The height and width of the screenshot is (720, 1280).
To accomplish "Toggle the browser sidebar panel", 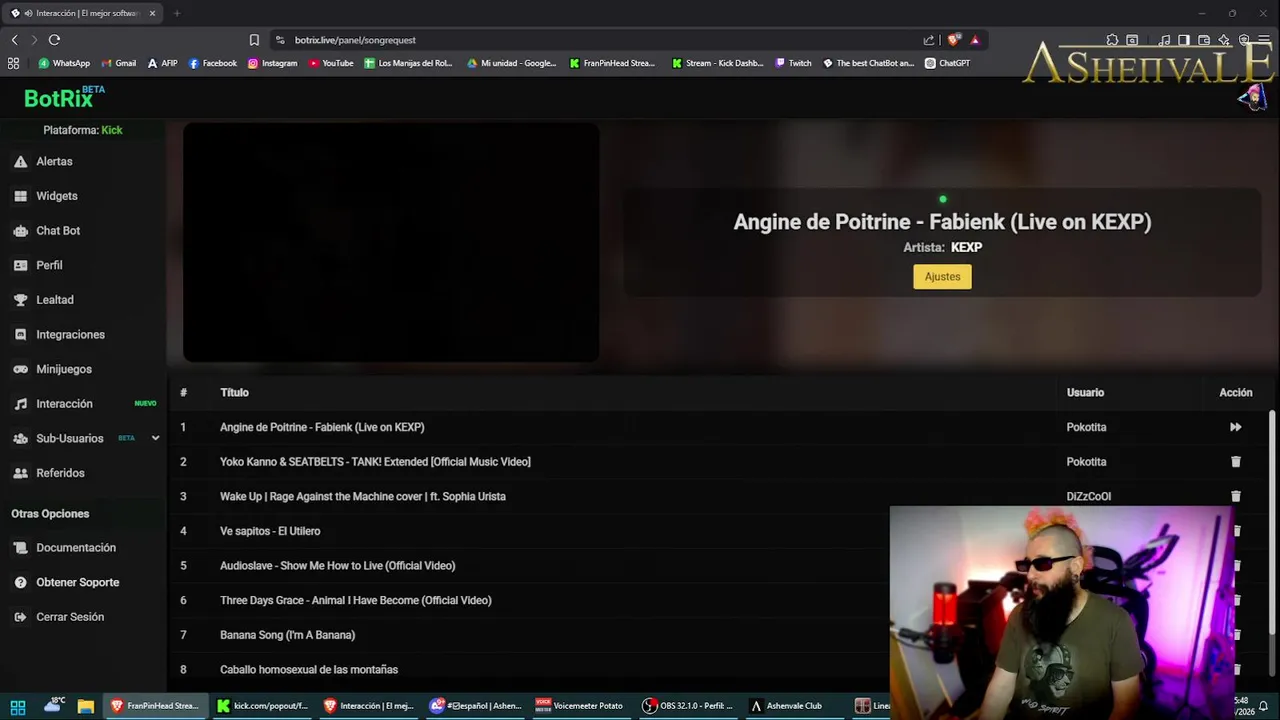I will [x=1184, y=40].
